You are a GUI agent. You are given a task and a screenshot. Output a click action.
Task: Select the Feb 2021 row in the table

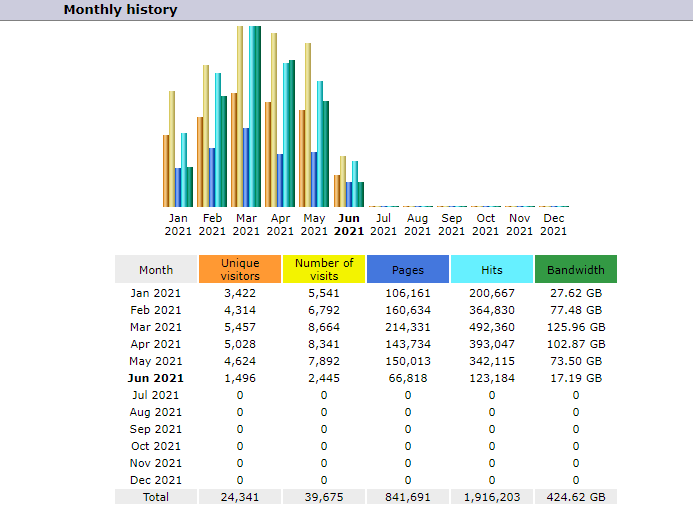(x=156, y=310)
